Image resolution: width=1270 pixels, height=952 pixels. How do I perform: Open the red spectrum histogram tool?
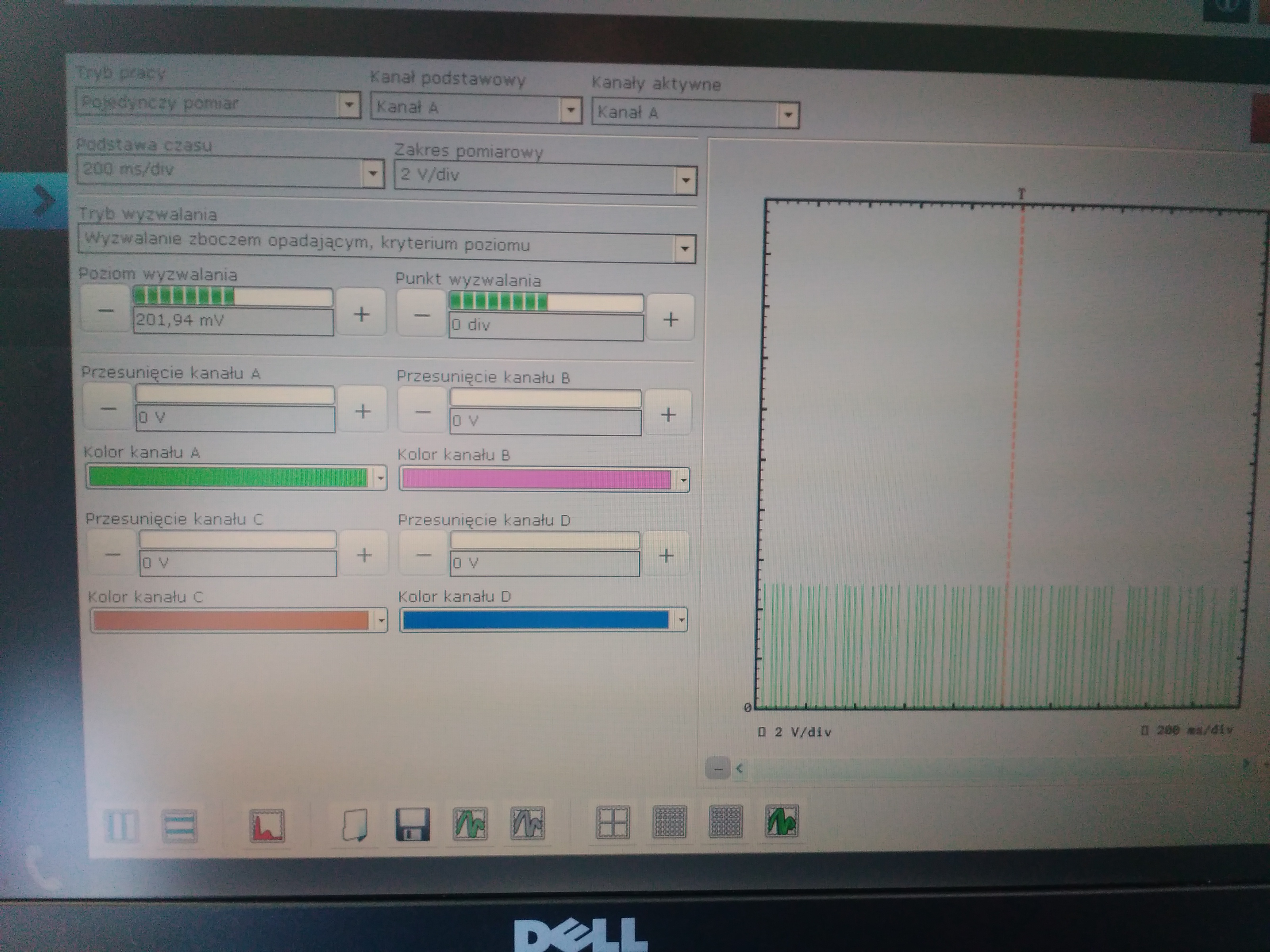[x=267, y=826]
